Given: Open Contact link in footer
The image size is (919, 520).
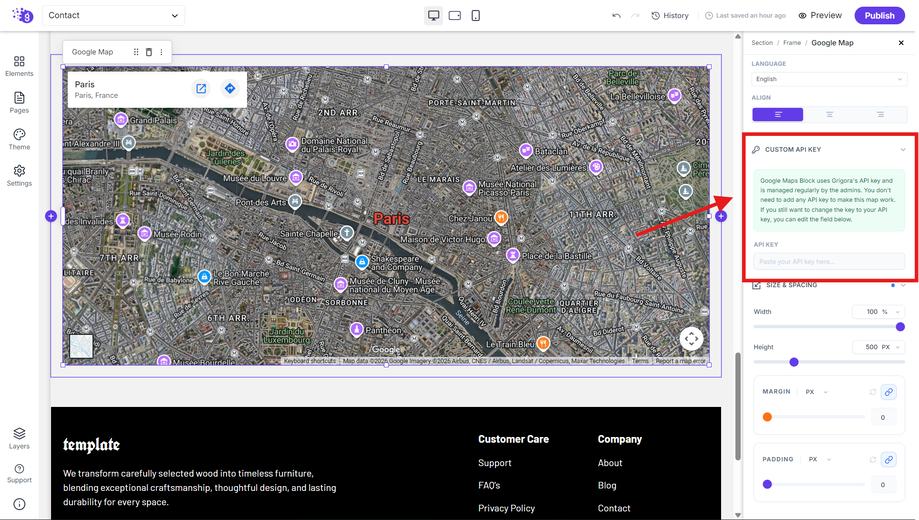Looking at the screenshot, I should (x=614, y=508).
